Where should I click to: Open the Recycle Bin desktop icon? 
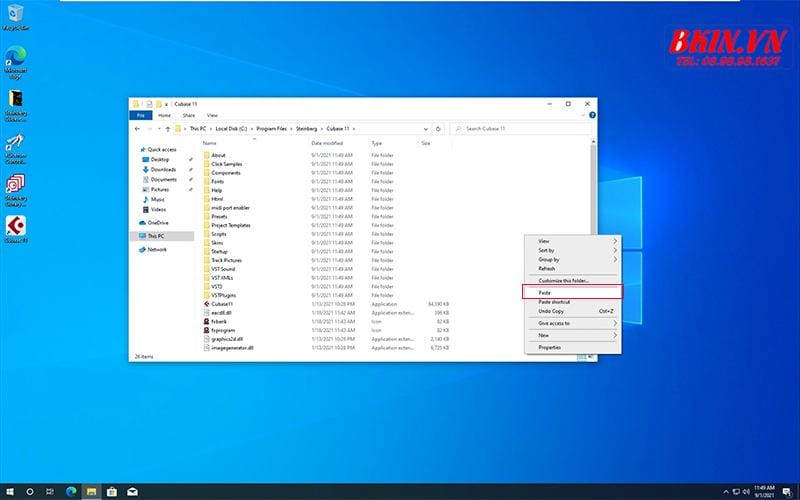(x=15, y=17)
